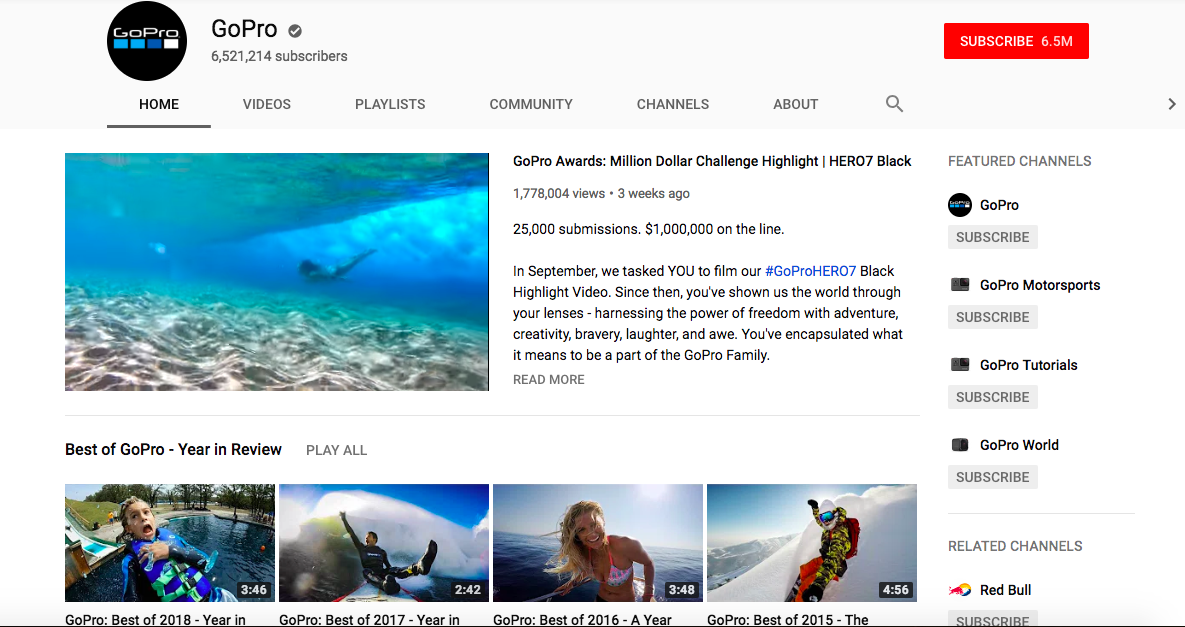Click the GoPro World channel icon
This screenshot has width=1185, height=627.
click(960, 445)
